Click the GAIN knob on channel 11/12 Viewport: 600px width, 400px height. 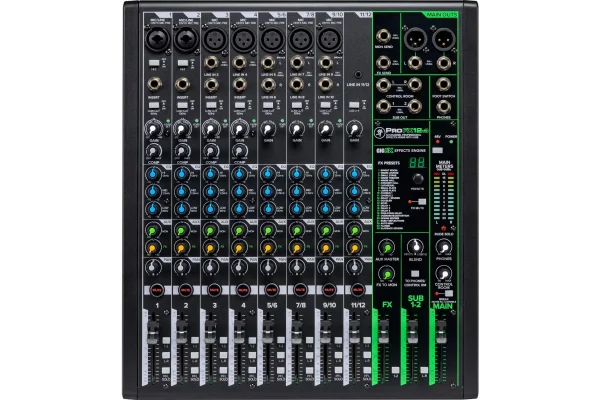354,129
